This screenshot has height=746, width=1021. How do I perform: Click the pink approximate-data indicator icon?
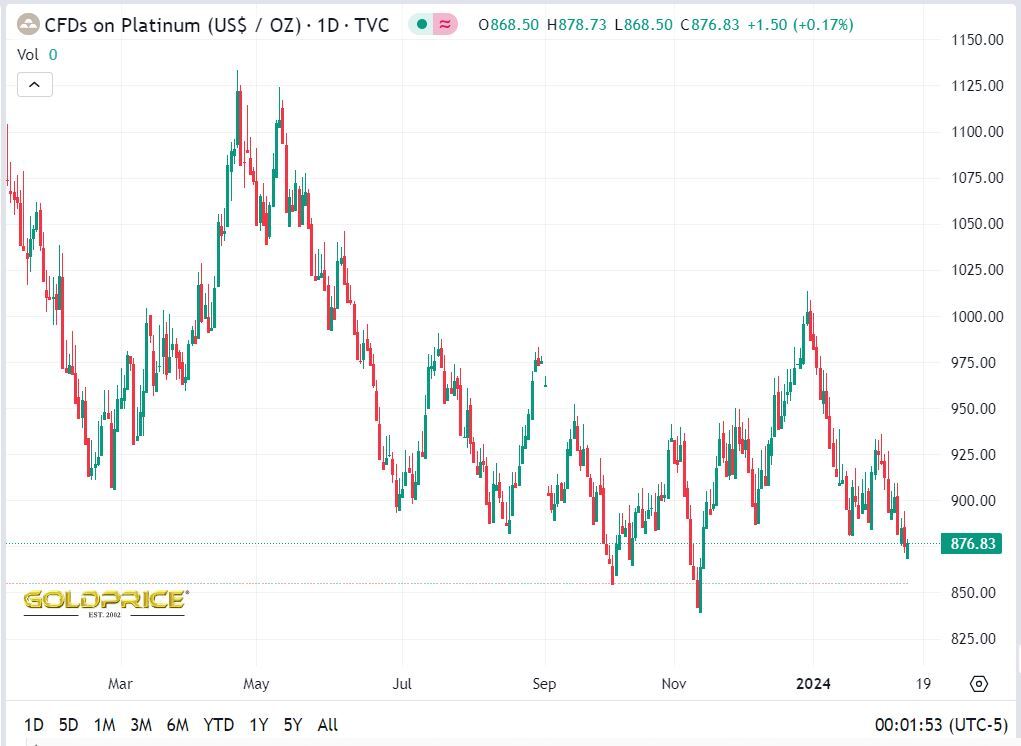pyautogui.click(x=445, y=25)
